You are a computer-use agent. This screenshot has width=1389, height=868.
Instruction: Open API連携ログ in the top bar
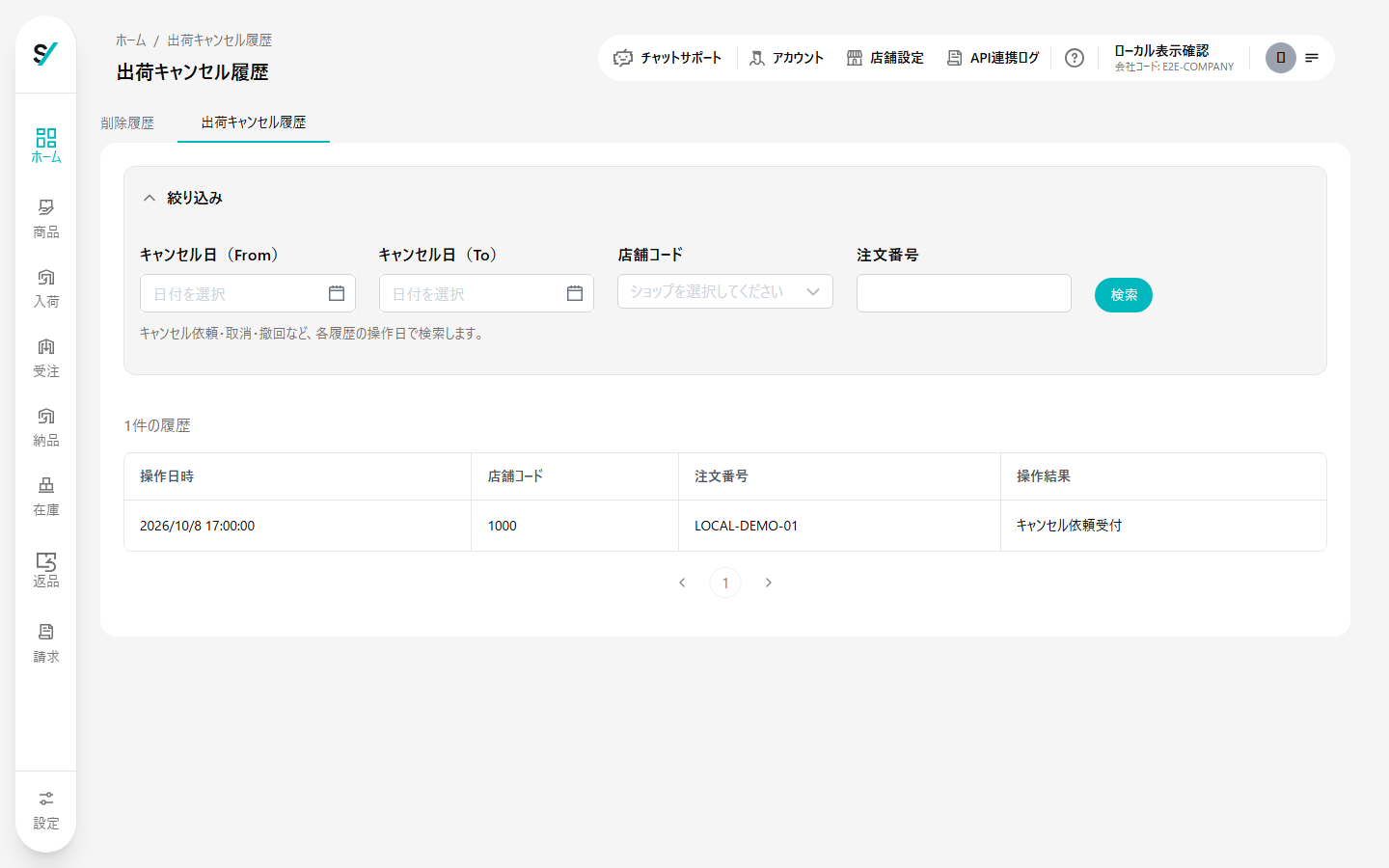coord(993,58)
